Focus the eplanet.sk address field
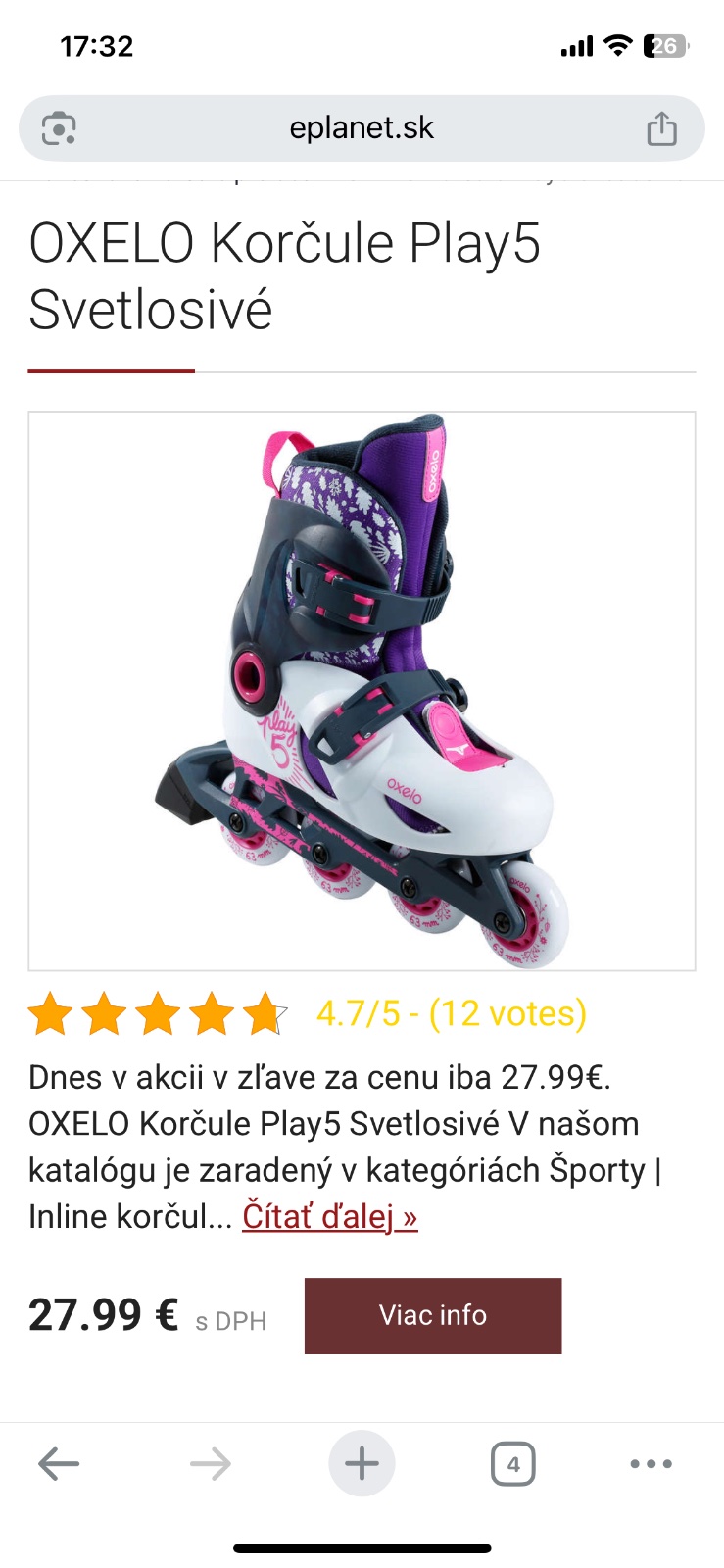 362,128
